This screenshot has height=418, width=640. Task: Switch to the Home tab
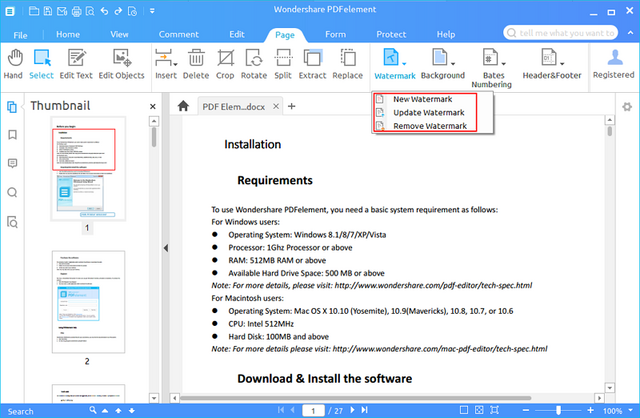coord(68,35)
